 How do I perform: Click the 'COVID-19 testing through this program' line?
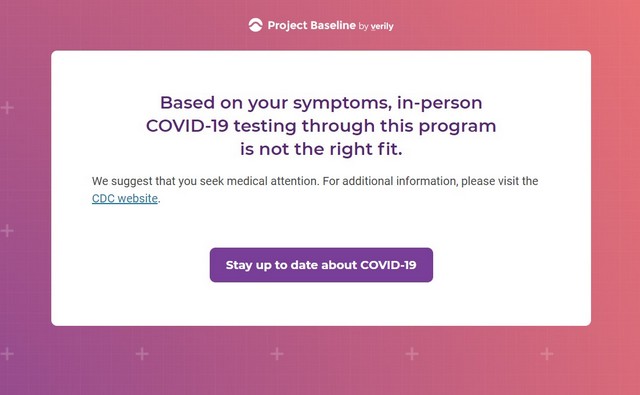pyautogui.click(x=321, y=126)
